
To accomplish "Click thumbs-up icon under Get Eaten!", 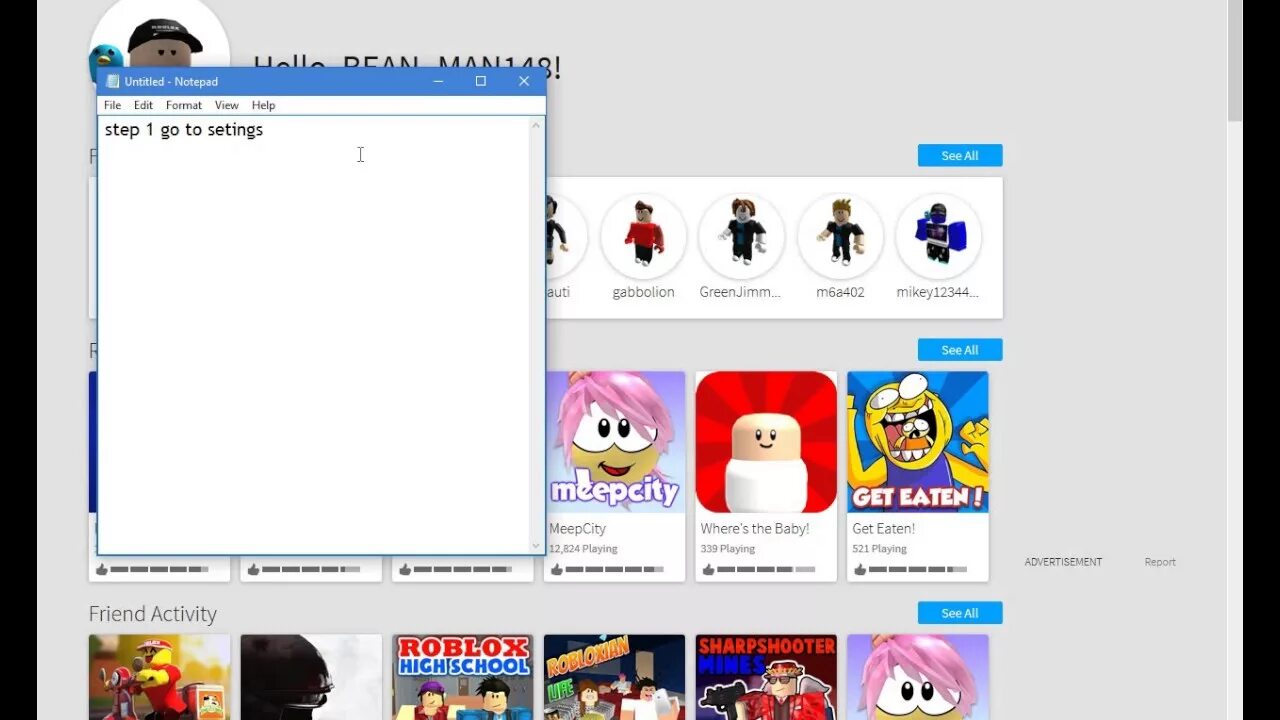I will click(859, 569).
